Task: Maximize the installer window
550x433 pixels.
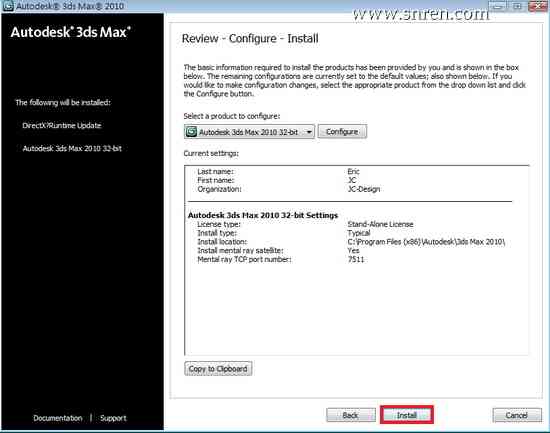Action: [x=517, y=6]
